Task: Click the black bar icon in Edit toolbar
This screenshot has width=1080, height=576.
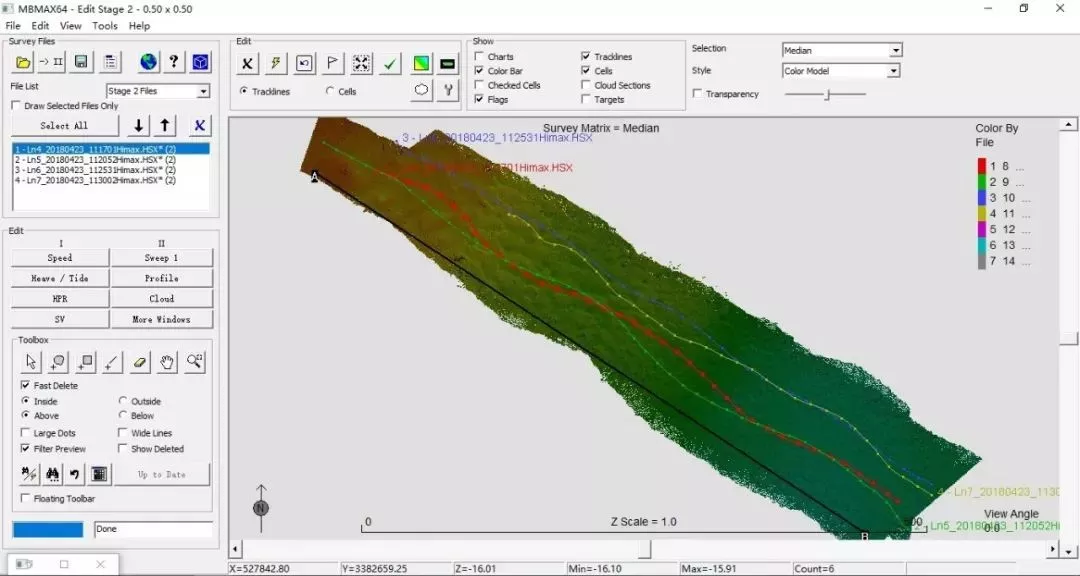Action: pyautogui.click(x=448, y=64)
